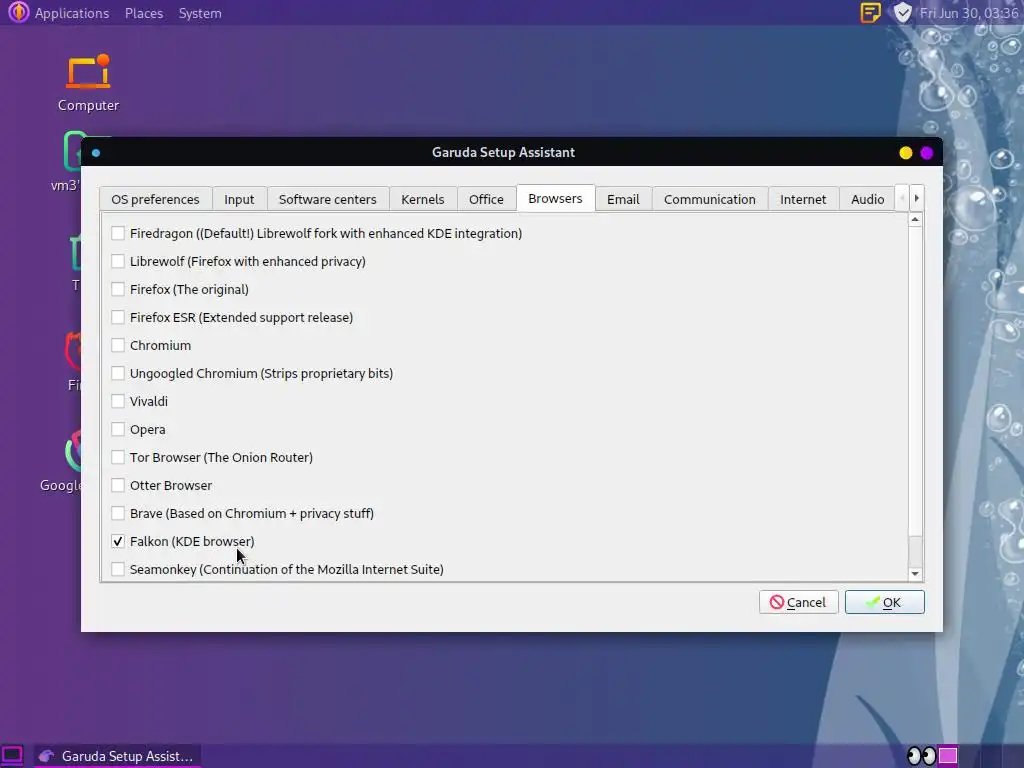1024x768 pixels.
Task: Enable the Chromium checkbox
Action: 118,345
